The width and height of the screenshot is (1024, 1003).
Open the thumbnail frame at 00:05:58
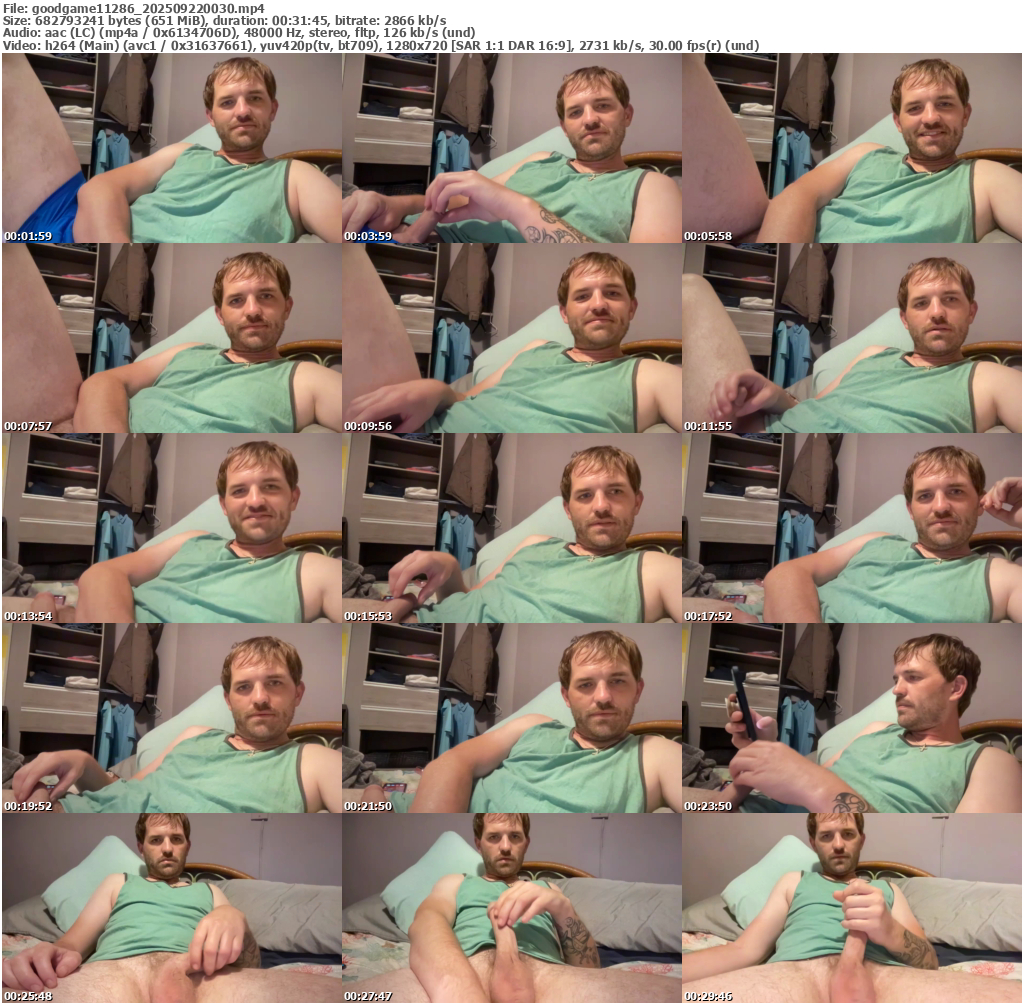[852, 148]
